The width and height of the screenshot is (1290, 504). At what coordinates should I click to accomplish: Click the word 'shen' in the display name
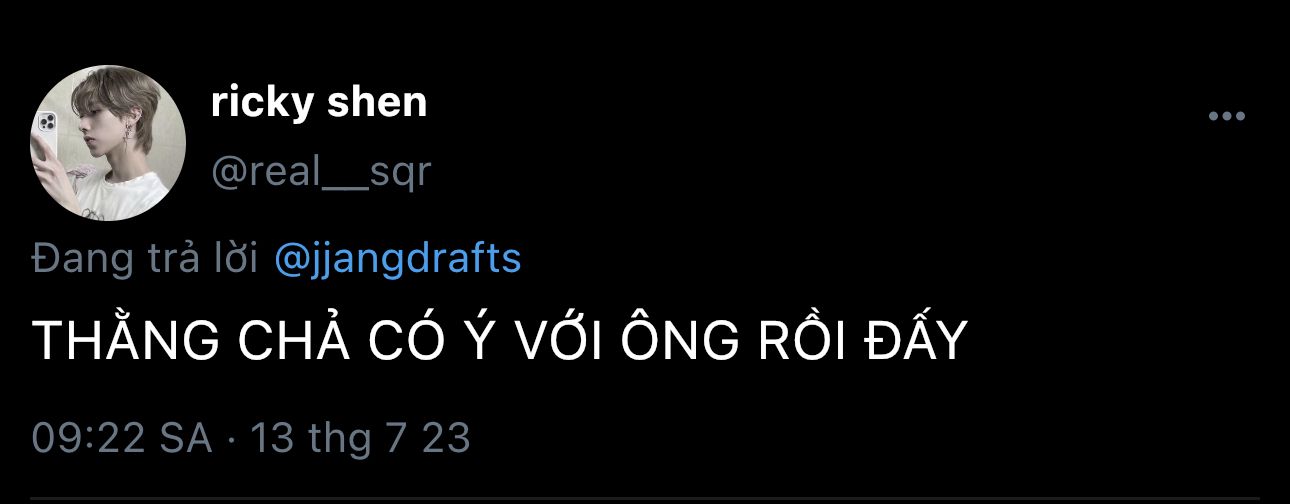click(x=377, y=102)
